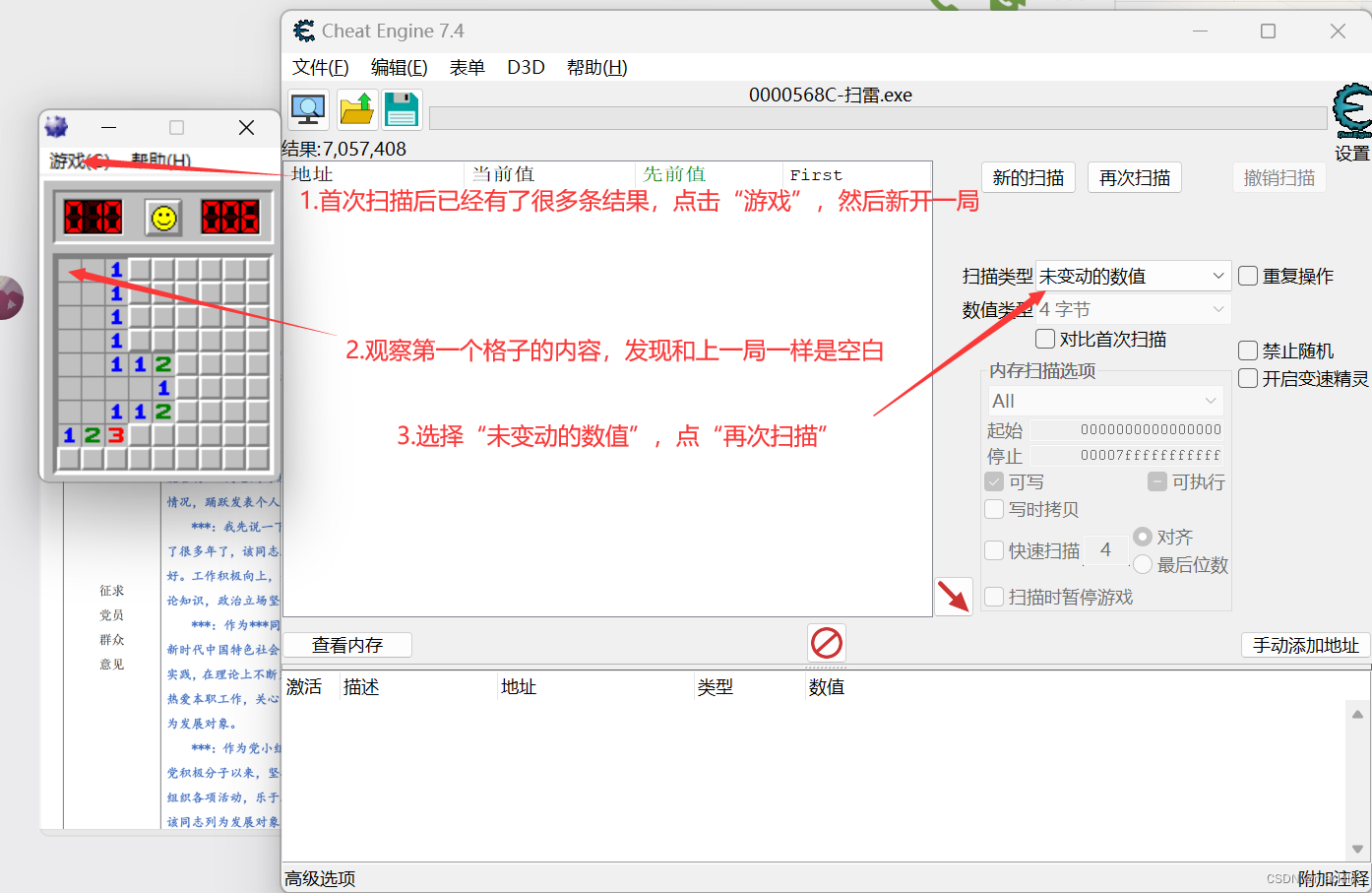Click 附加注释 at bottom right
Viewport: 1372px width, 893px height.
coord(1334,878)
